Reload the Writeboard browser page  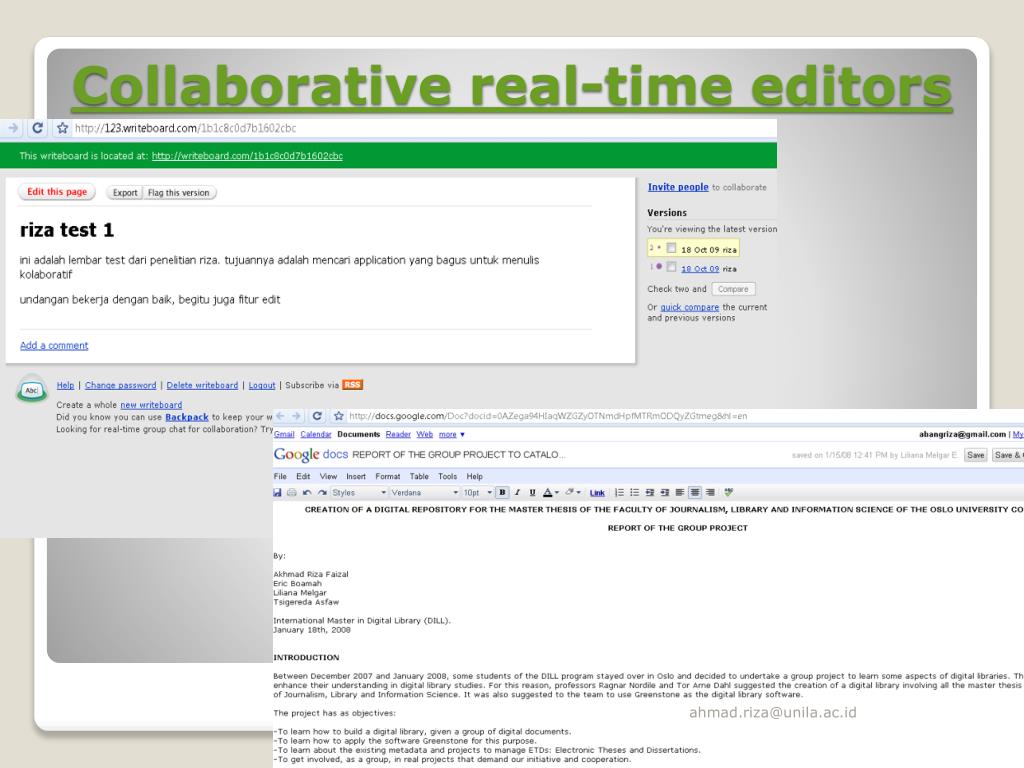[37, 128]
